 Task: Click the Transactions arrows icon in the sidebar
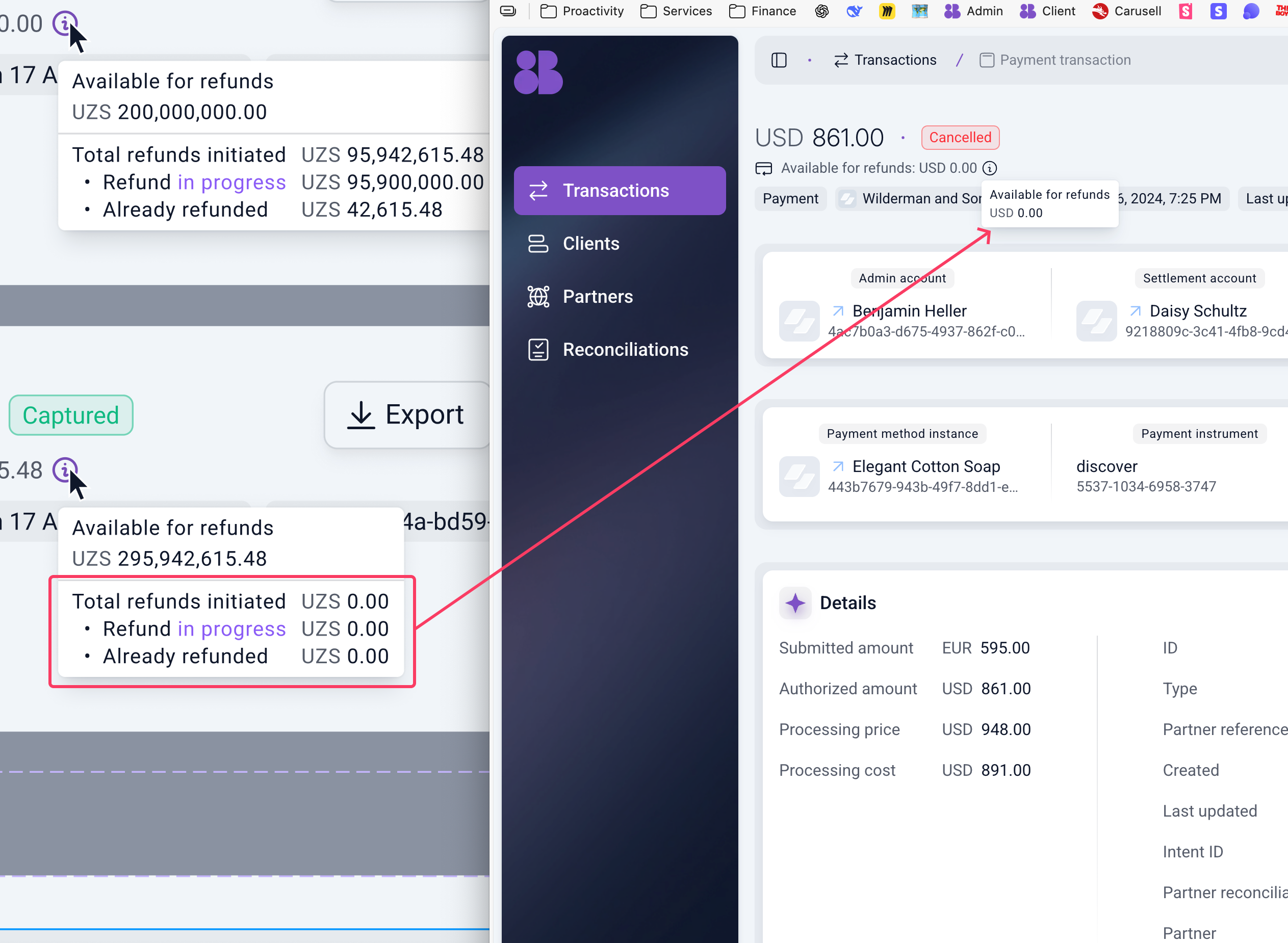[538, 191]
